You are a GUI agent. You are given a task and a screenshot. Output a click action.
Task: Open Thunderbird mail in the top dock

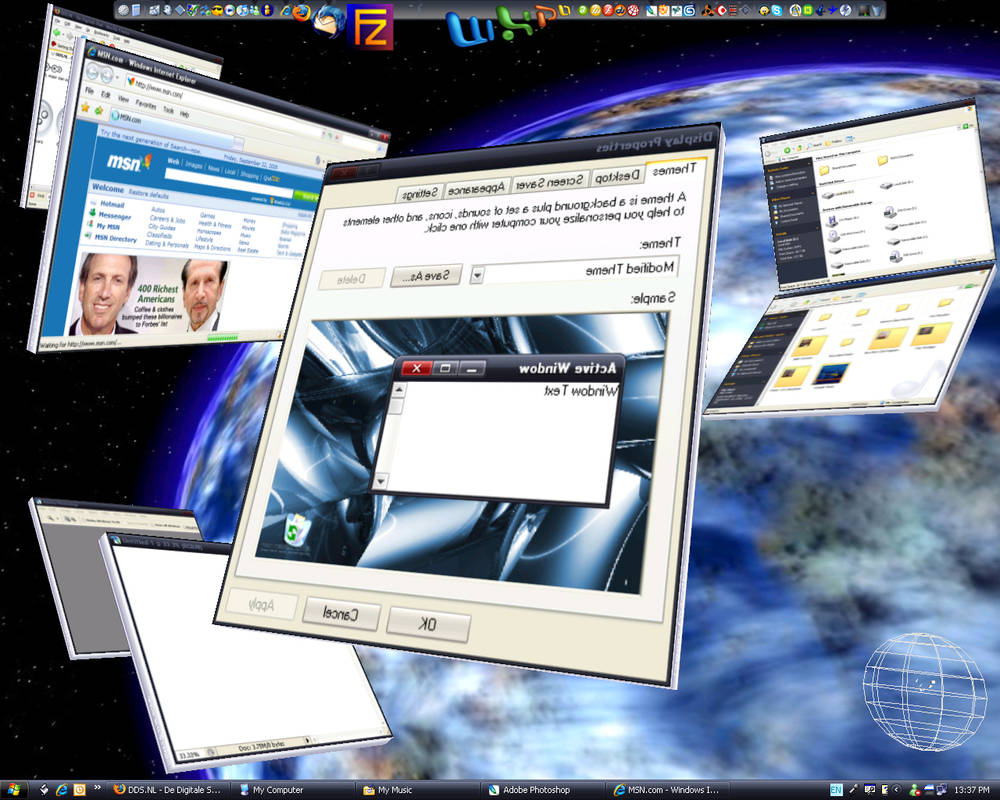(x=325, y=18)
